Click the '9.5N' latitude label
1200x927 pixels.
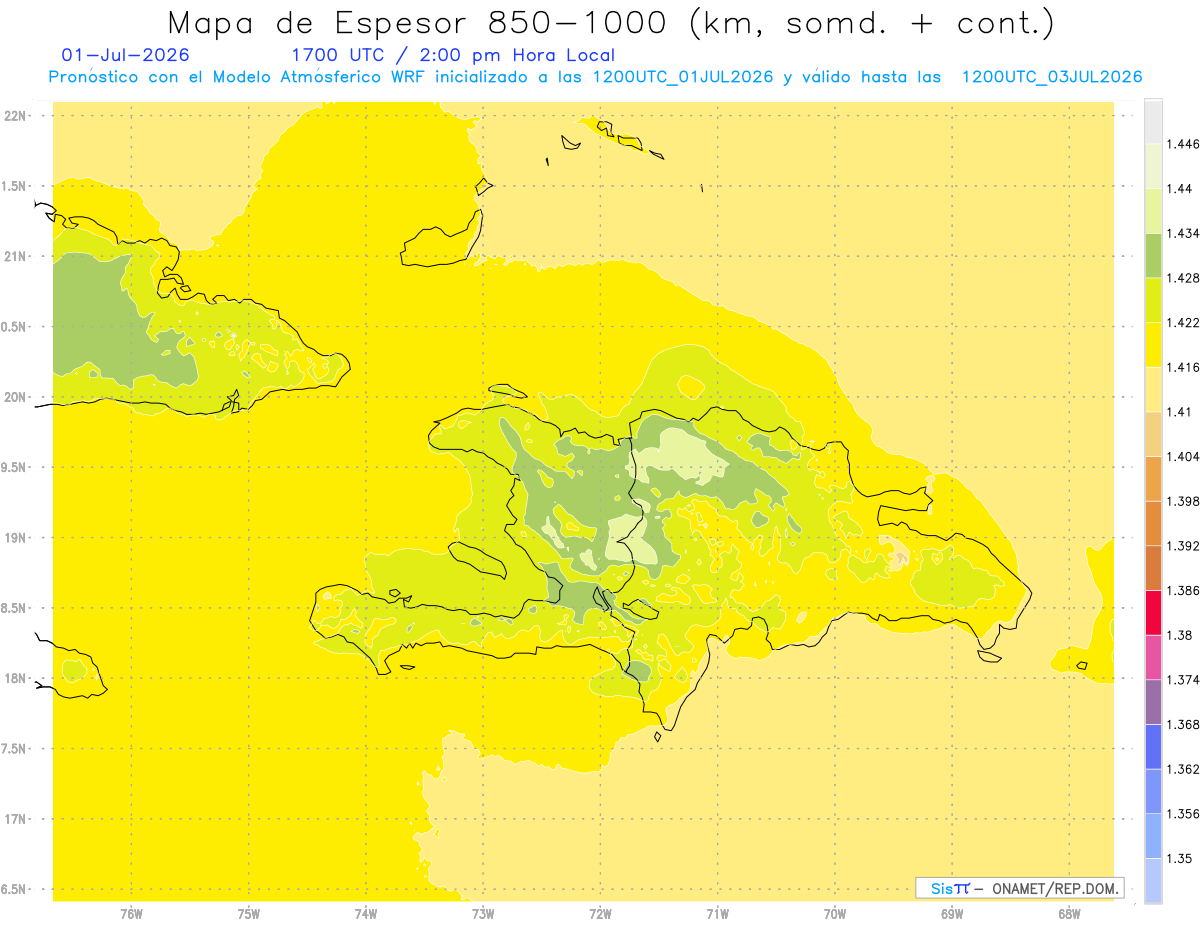pos(15,468)
